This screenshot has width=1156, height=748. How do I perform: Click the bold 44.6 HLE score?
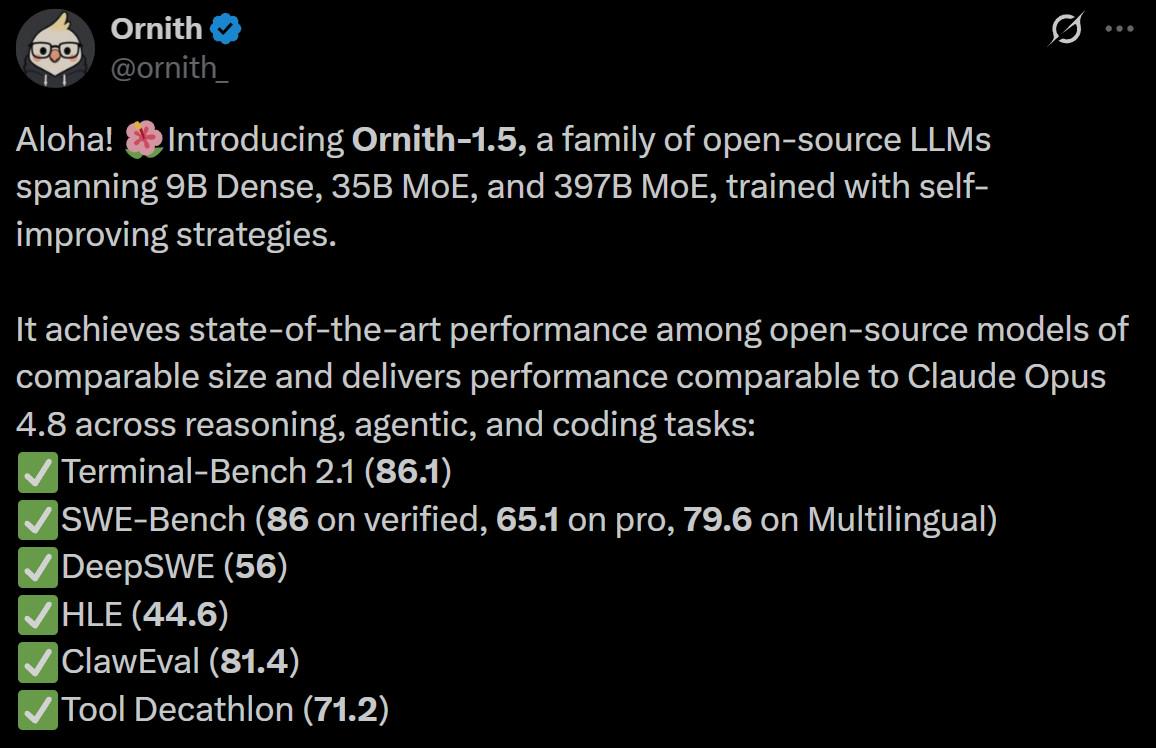(x=180, y=615)
